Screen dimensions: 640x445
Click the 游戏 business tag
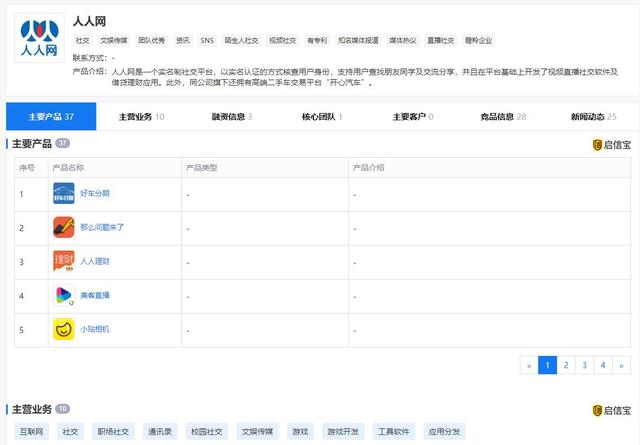coord(300,432)
